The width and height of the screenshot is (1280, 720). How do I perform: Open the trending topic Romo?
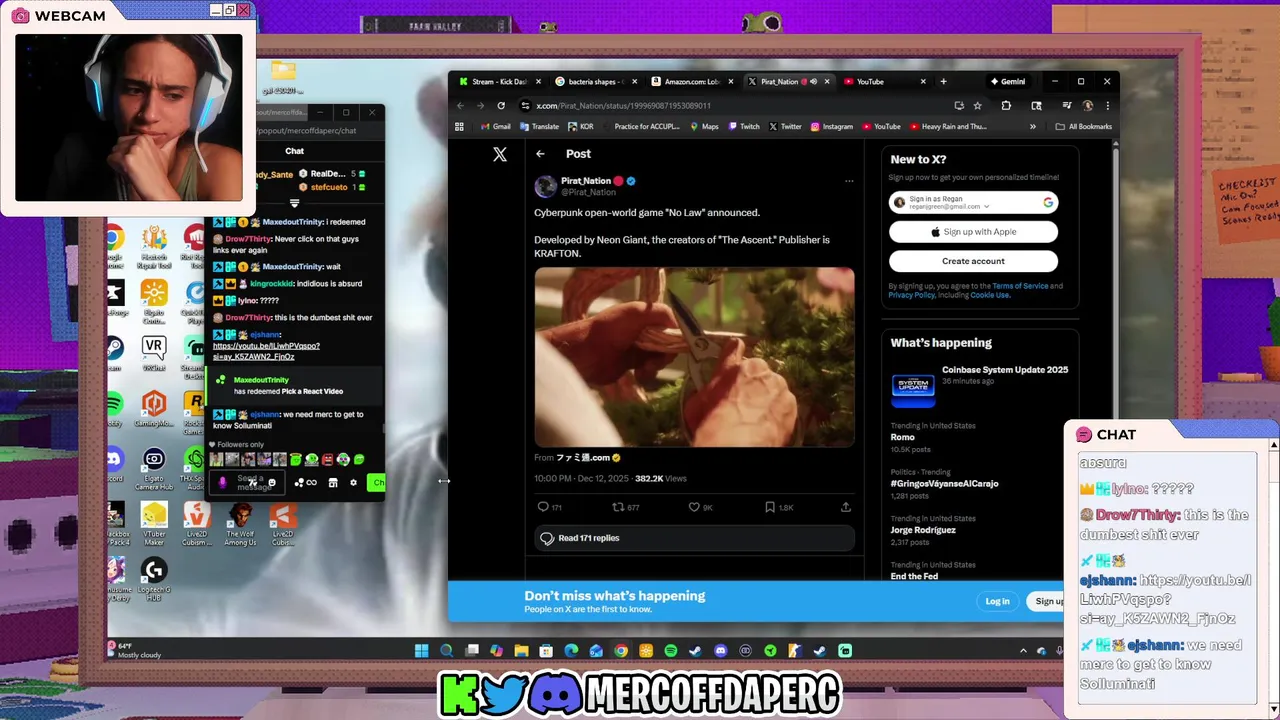903,437
